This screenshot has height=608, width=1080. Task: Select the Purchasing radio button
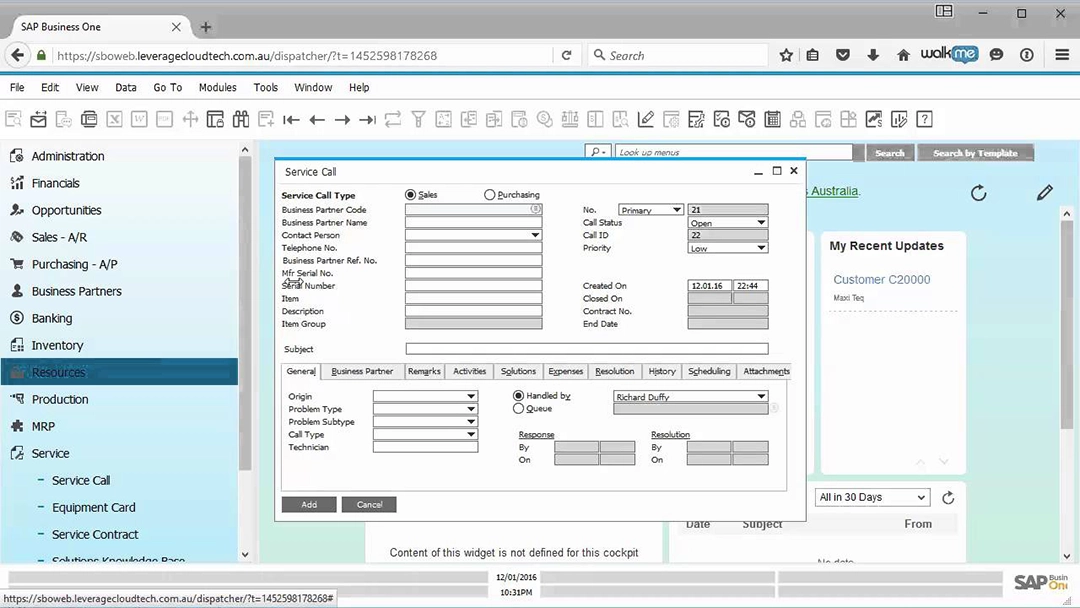pos(490,194)
